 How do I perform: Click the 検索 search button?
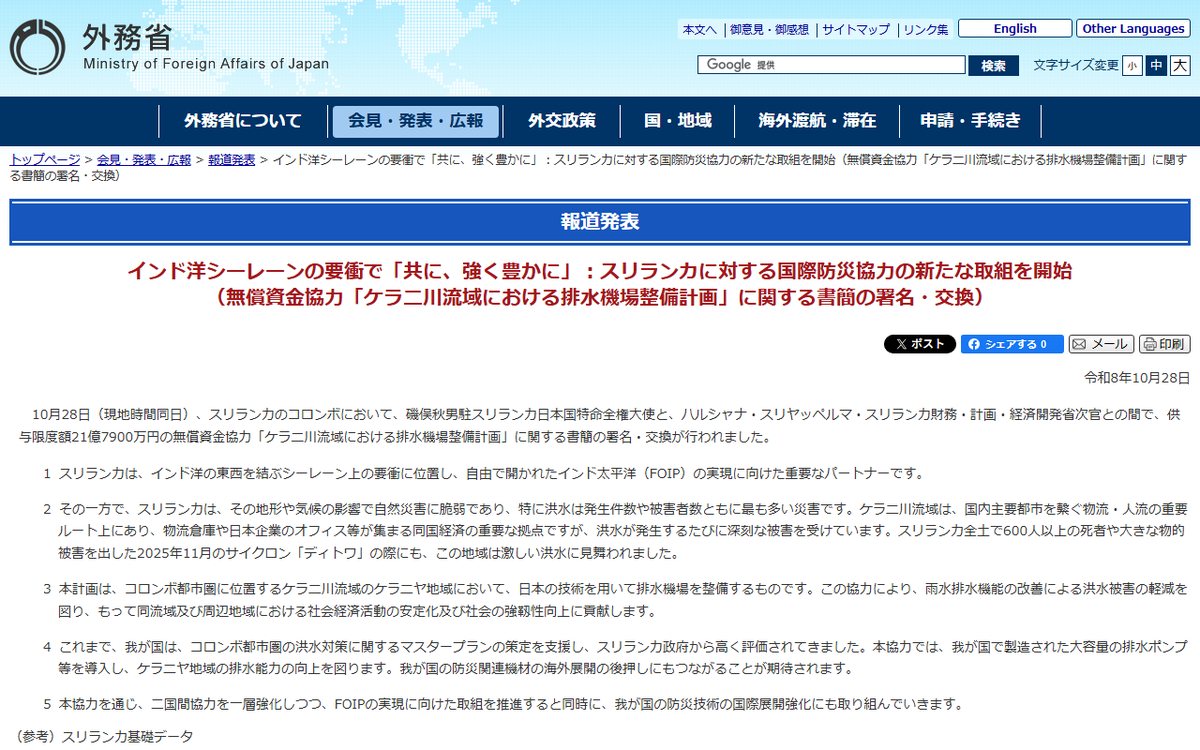click(993, 65)
